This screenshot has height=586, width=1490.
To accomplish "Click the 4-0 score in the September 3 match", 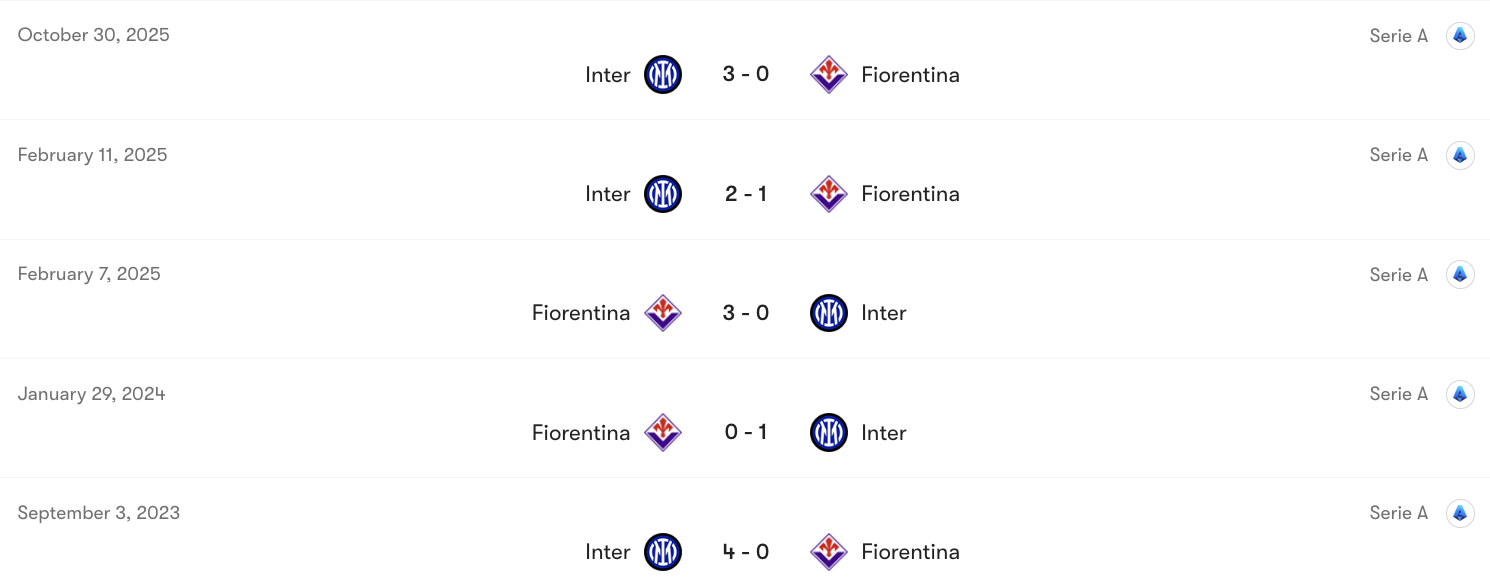I will (x=745, y=551).
